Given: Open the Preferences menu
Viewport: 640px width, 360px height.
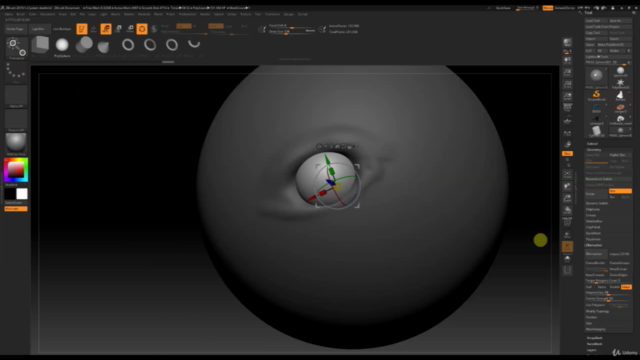Looking at the screenshot, I should click(187, 14).
